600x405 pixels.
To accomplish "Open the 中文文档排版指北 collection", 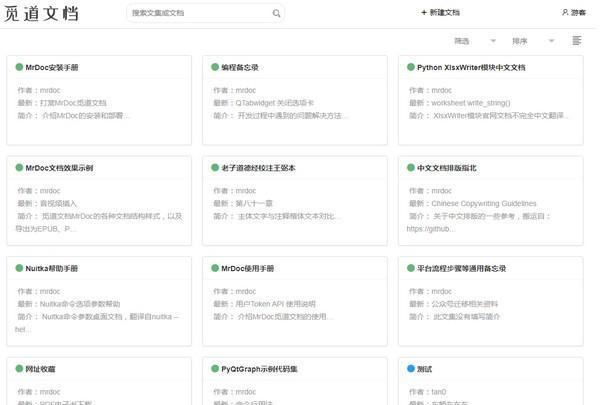I will click(x=447, y=168).
